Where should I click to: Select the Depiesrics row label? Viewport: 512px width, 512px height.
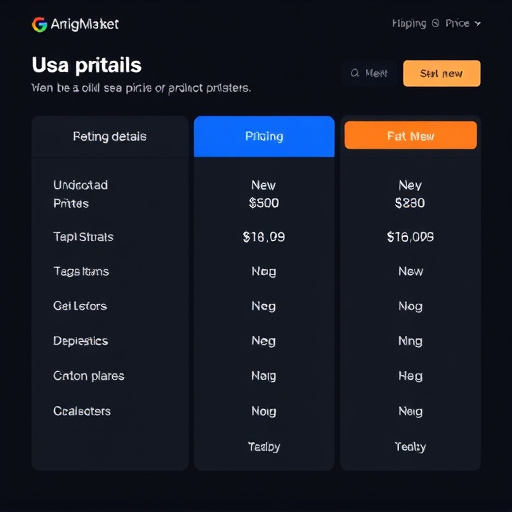81,341
